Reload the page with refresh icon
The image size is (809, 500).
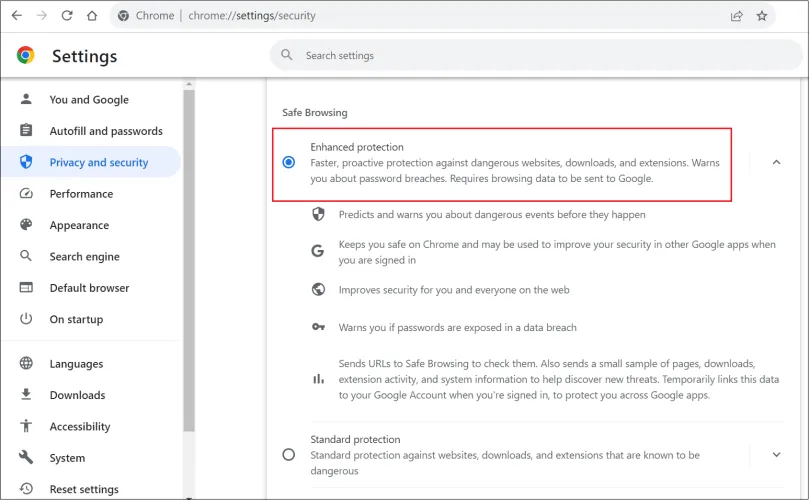(67, 16)
